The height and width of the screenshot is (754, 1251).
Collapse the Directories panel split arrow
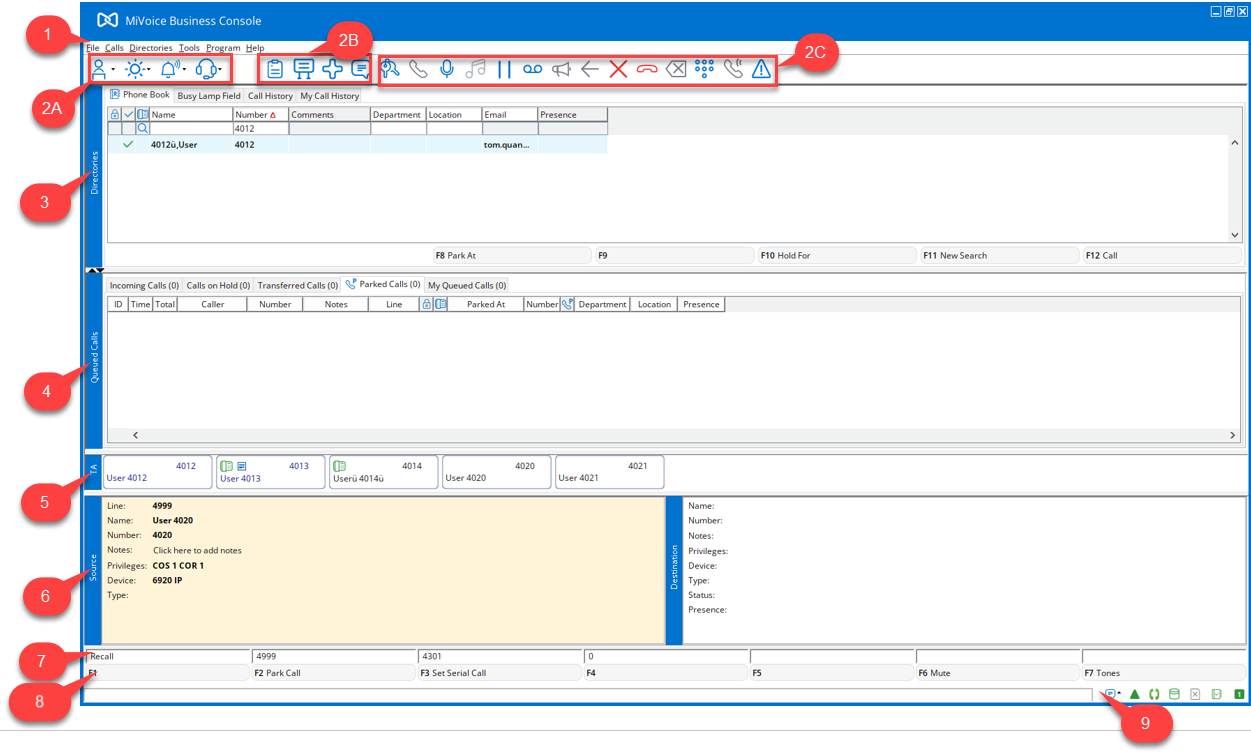click(94, 270)
